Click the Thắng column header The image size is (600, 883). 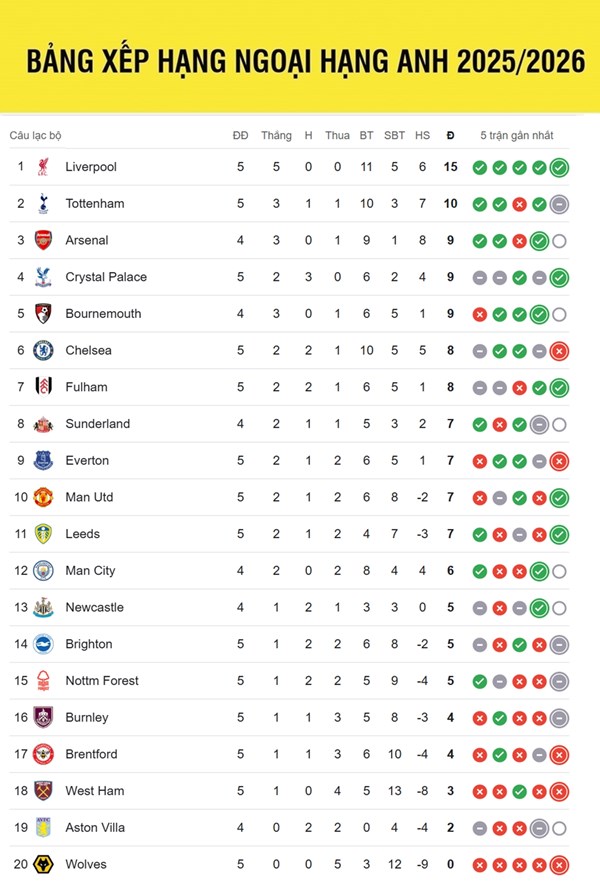276,135
